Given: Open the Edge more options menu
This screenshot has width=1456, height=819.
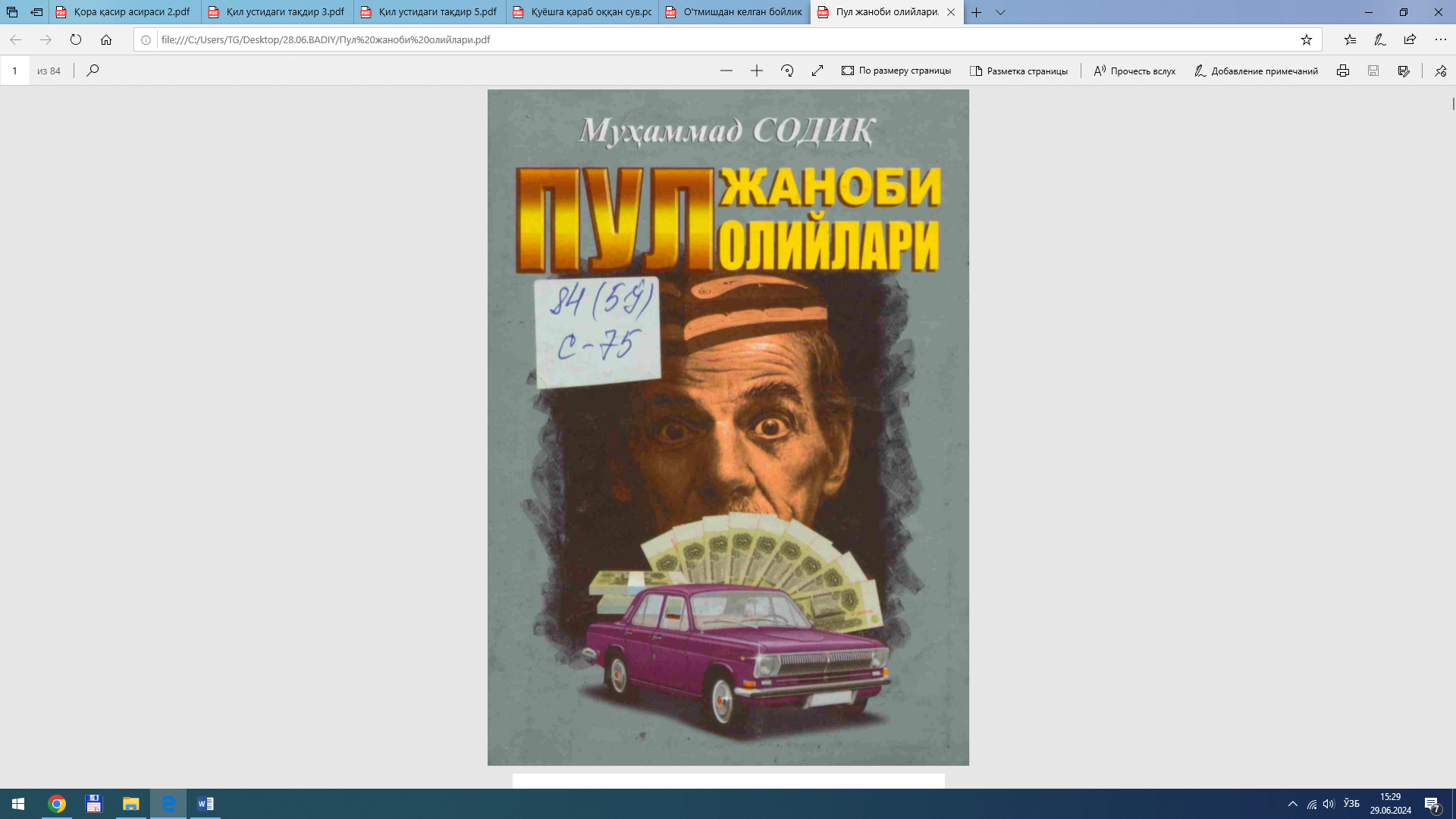Looking at the screenshot, I should (1440, 39).
